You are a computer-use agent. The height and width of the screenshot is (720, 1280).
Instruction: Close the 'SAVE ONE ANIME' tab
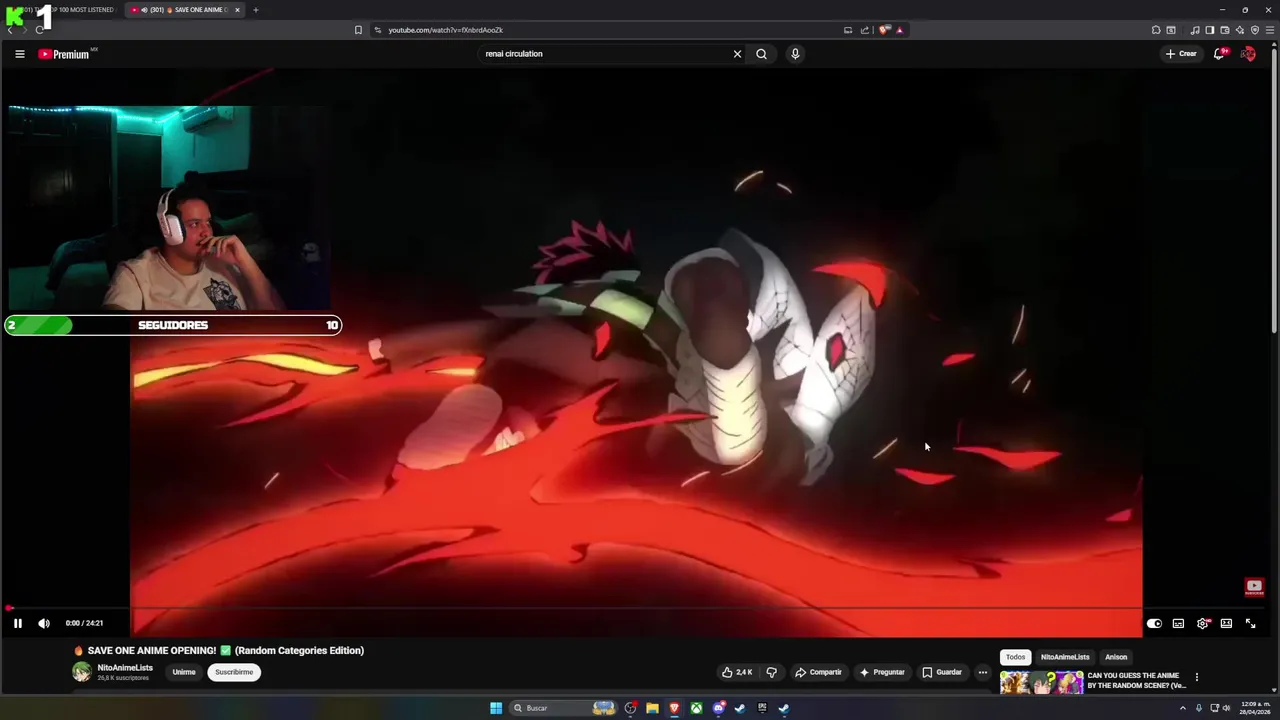coord(237,10)
